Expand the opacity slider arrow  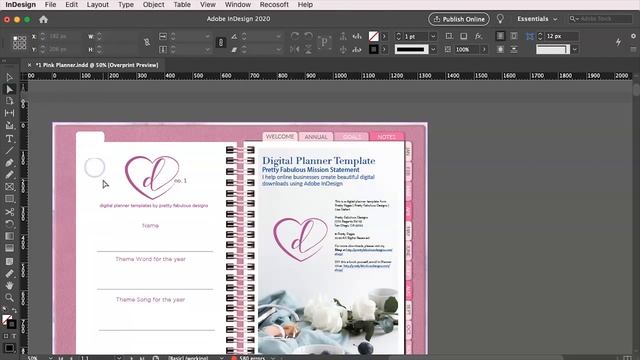point(484,49)
